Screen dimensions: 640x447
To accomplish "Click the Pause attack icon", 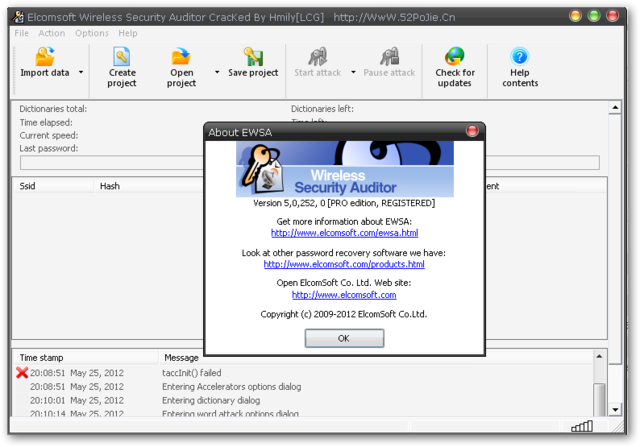I will [x=389, y=56].
